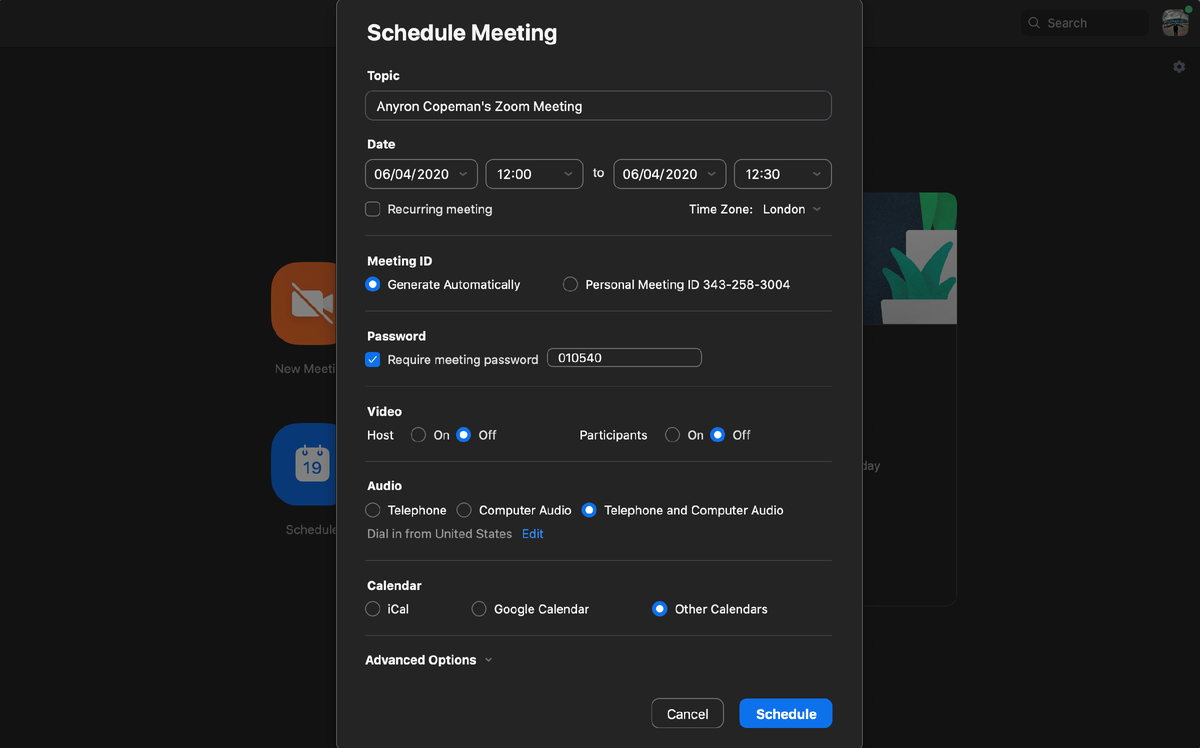Select Google Calendar option
This screenshot has width=1200, height=748.
coord(479,609)
